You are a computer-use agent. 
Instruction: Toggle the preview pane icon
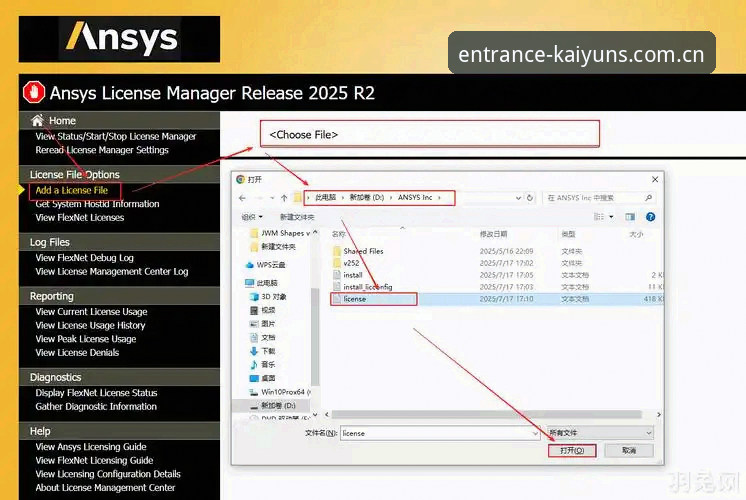point(630,217)
